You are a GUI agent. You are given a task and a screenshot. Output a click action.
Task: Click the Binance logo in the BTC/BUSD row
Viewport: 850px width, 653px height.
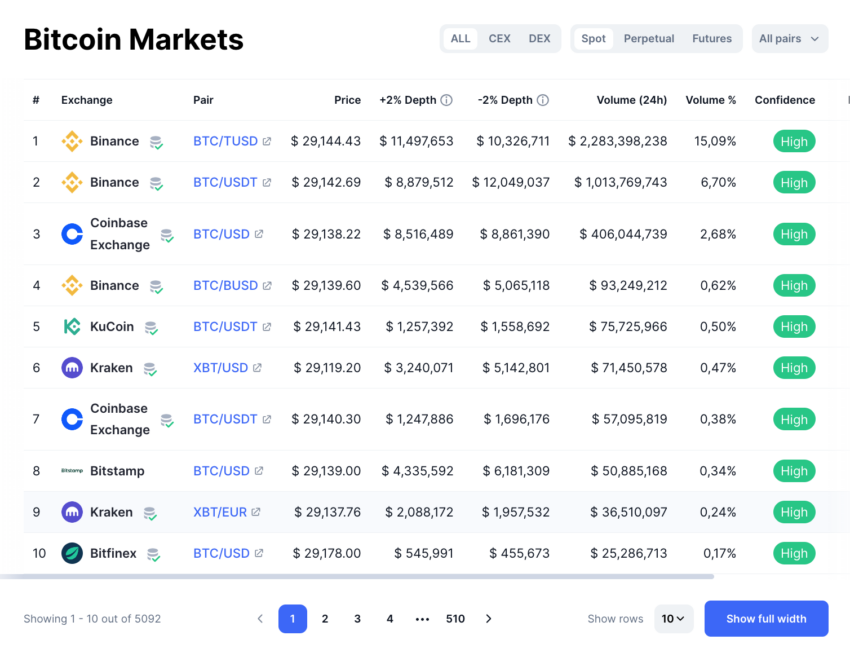[72, 286]
